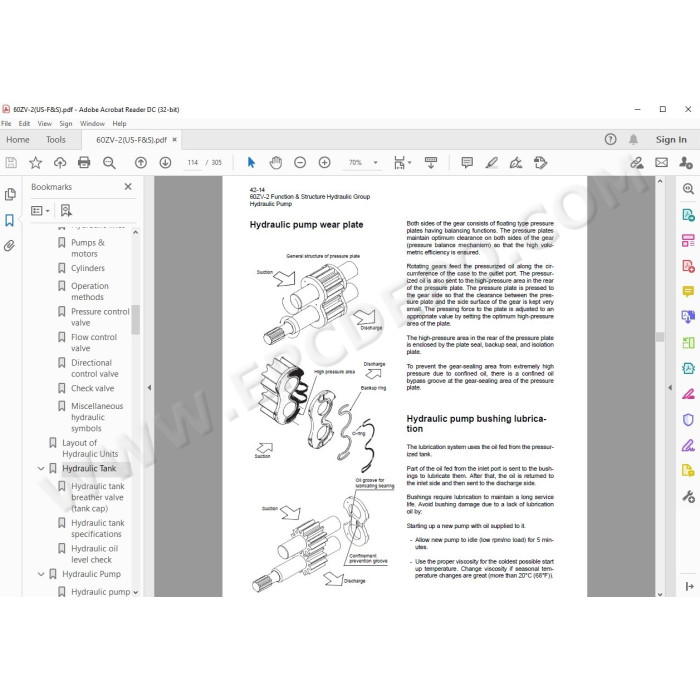This screenshot has width=700, height=700.
Task: Open the Window menu
Action: tap(92, 124)
